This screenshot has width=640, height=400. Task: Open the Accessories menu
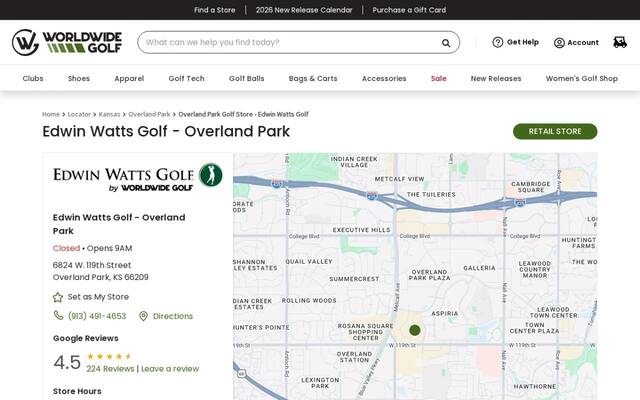click(x=384, y=78)
